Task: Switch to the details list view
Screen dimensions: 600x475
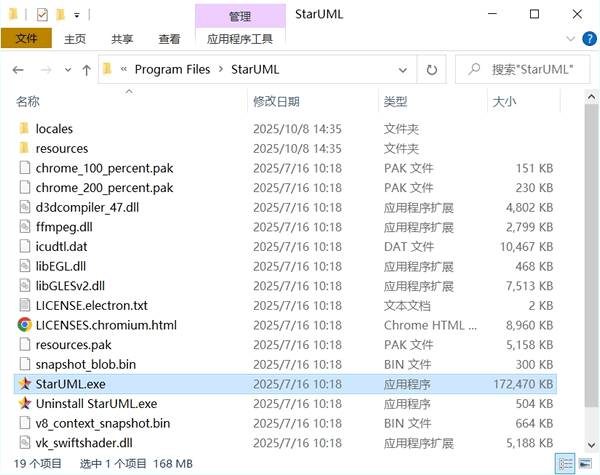Action: (x=567, y=464)
